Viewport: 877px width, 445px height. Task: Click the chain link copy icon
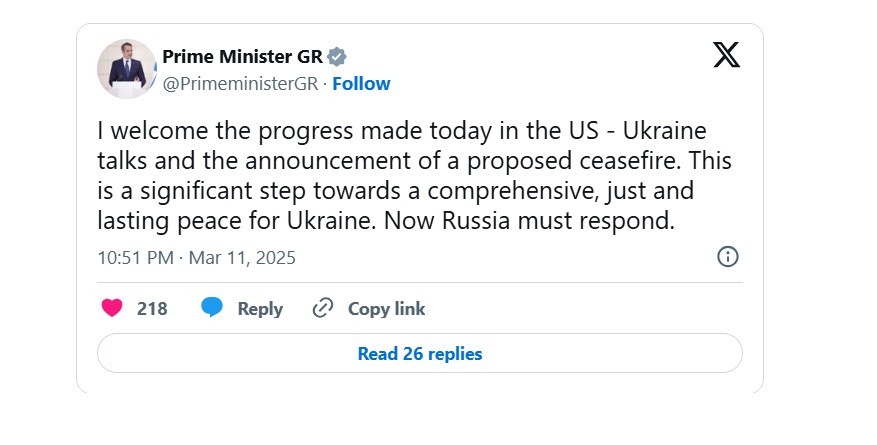point(323,308)
